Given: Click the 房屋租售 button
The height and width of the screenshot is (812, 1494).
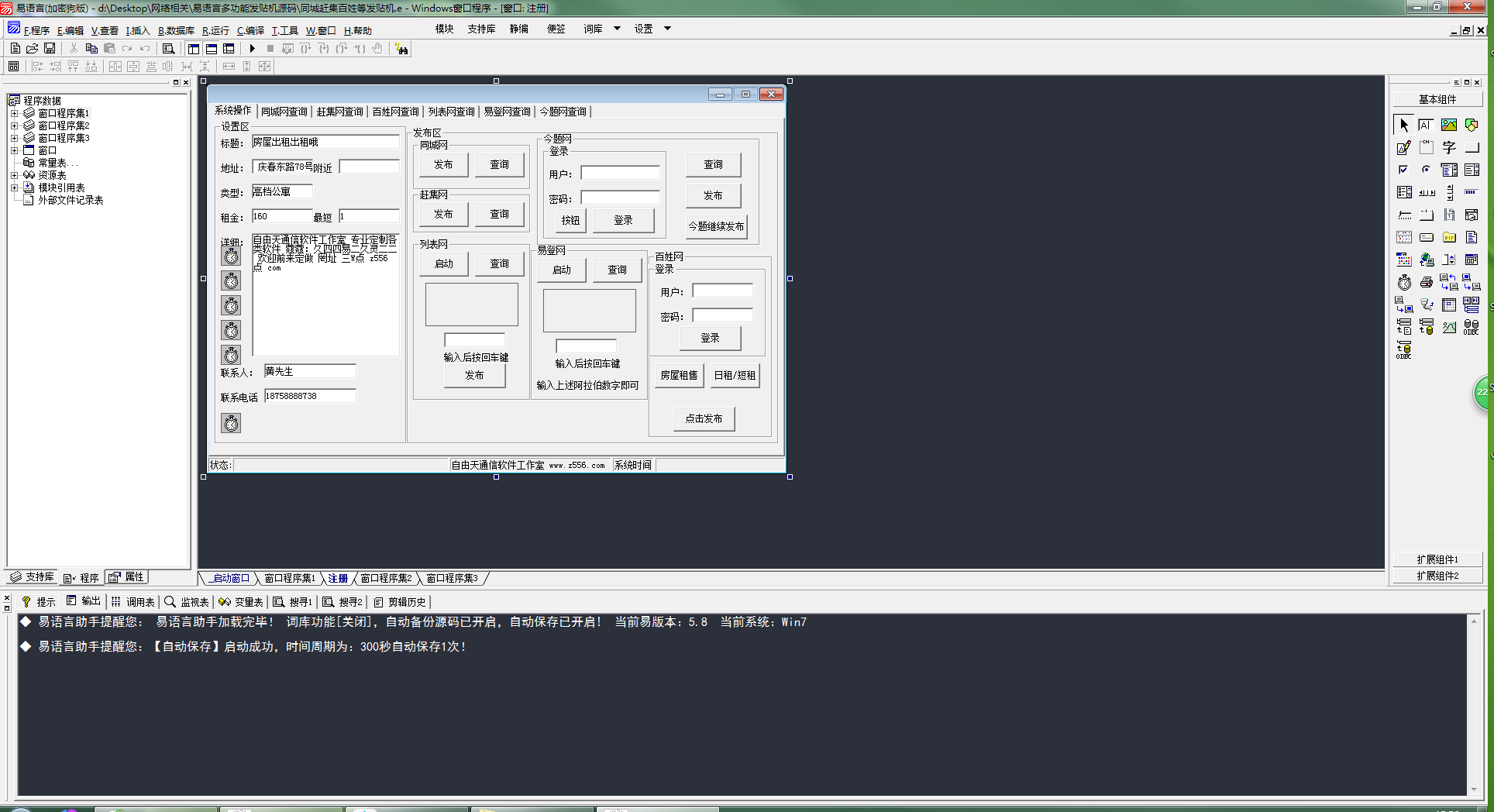Looking at the screenshot, I should pos(679,375).
